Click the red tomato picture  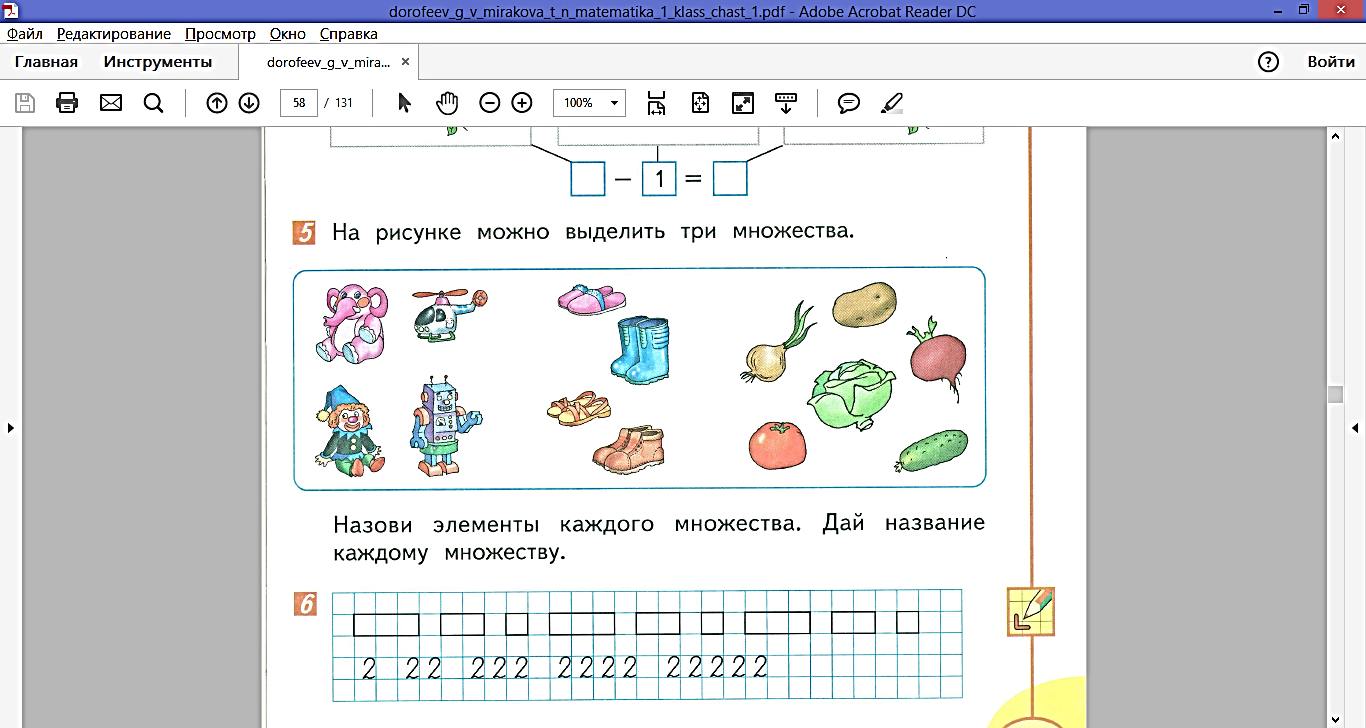pyautogui.click(x=778, y=444)
